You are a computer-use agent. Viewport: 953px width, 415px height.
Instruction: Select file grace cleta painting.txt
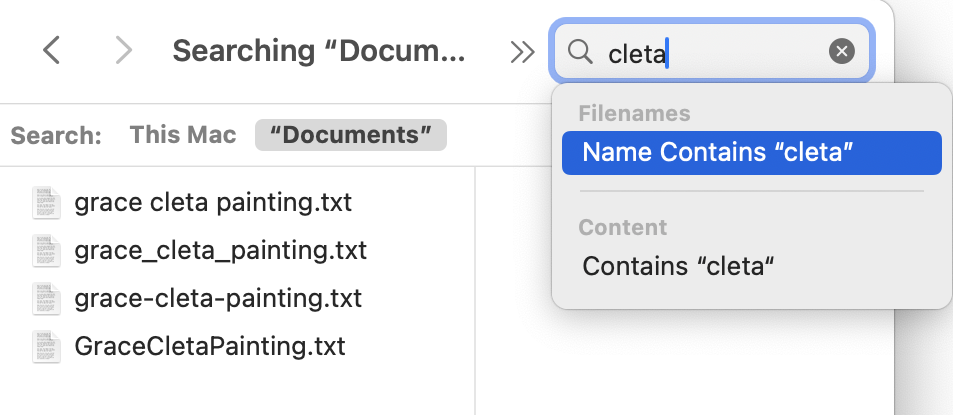[213, 202]
